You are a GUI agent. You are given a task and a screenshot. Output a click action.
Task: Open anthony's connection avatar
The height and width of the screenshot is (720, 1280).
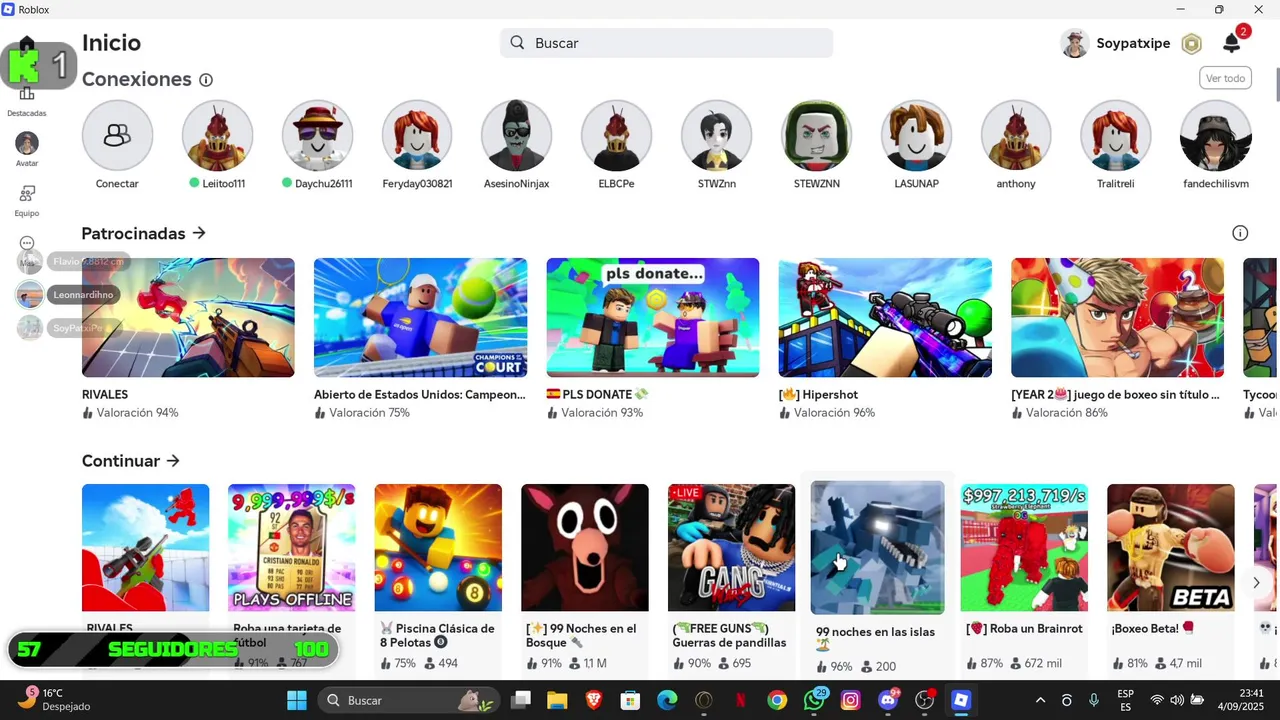1016,135
